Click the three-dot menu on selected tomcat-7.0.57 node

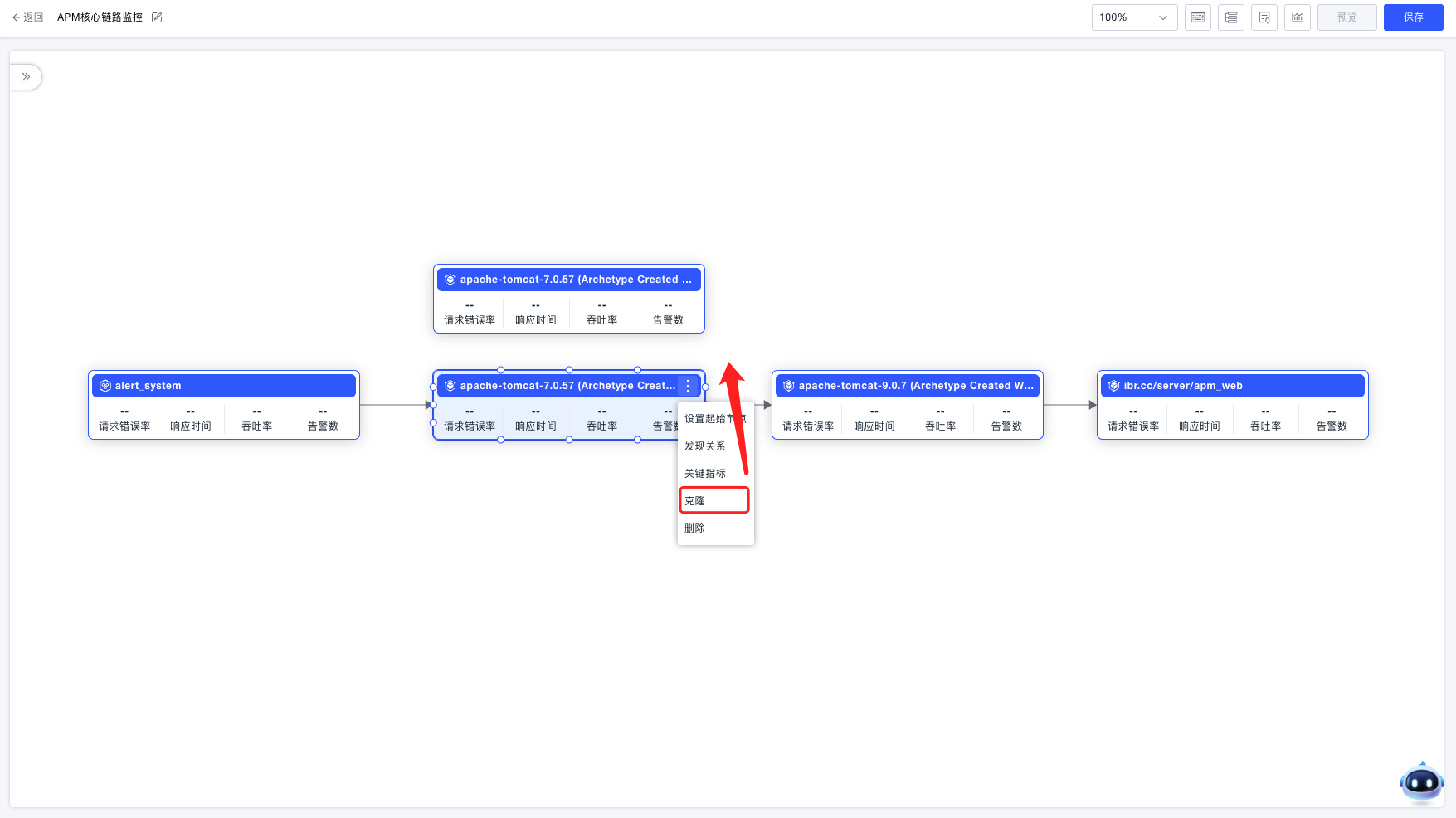688,386
